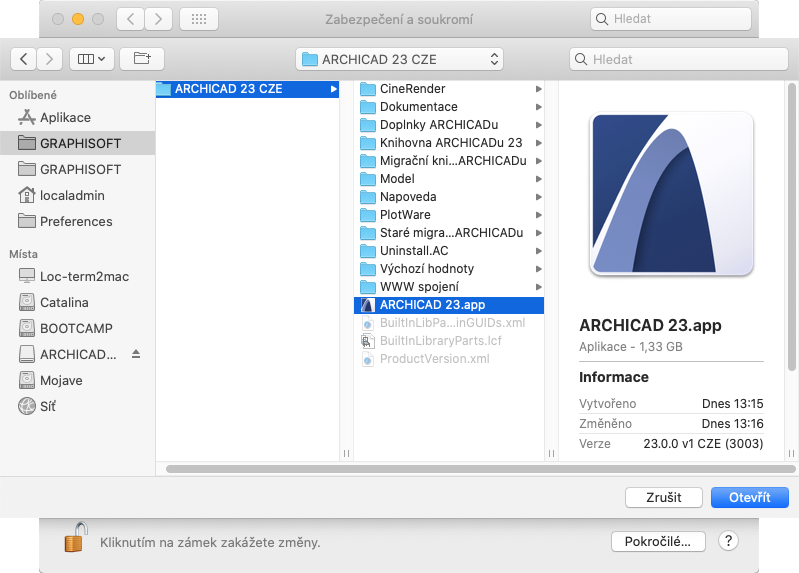Open the PlotWare folder

(x=449, y=215)
